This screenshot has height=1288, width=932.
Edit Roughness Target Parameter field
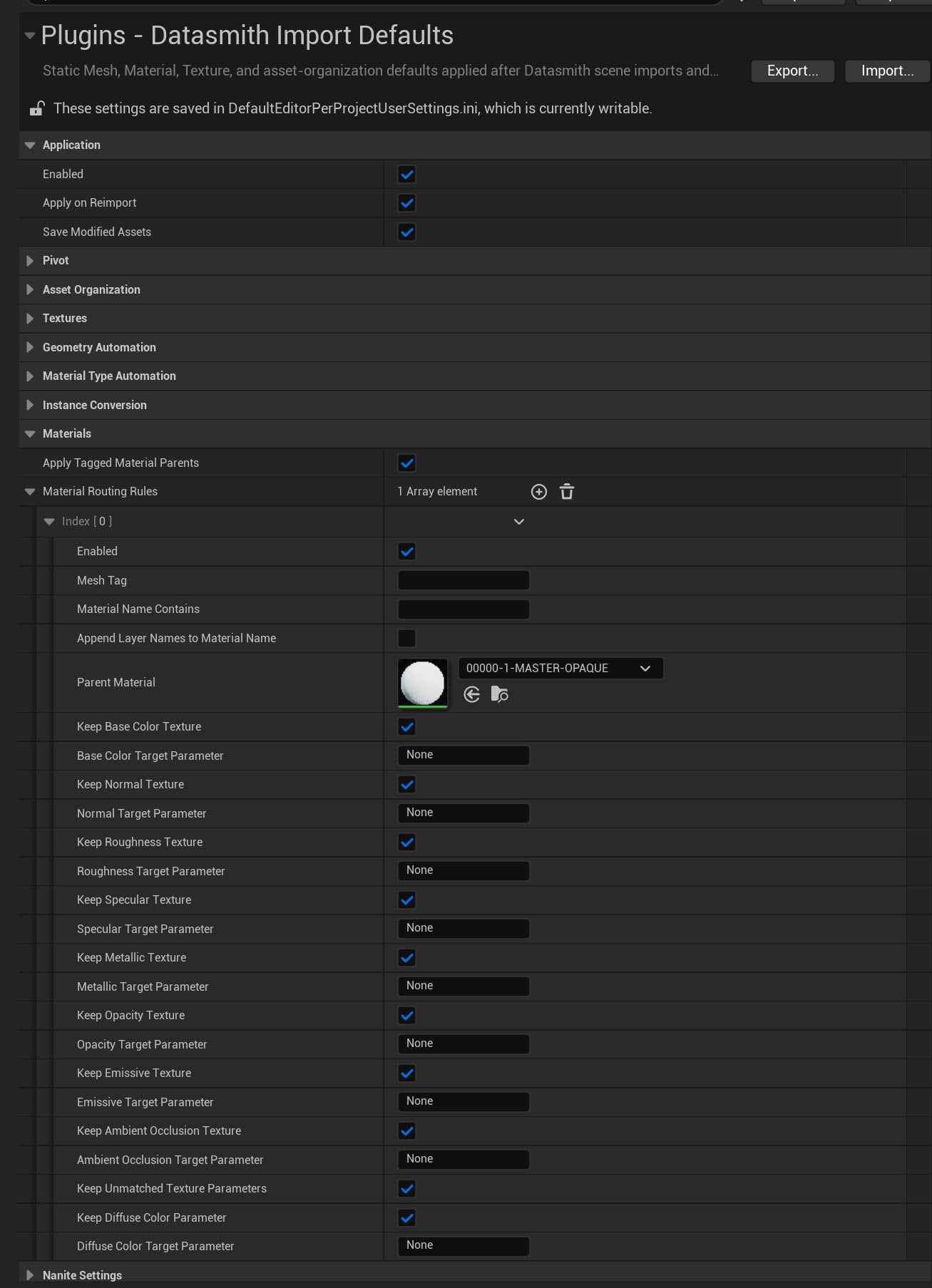pos(464,871)
